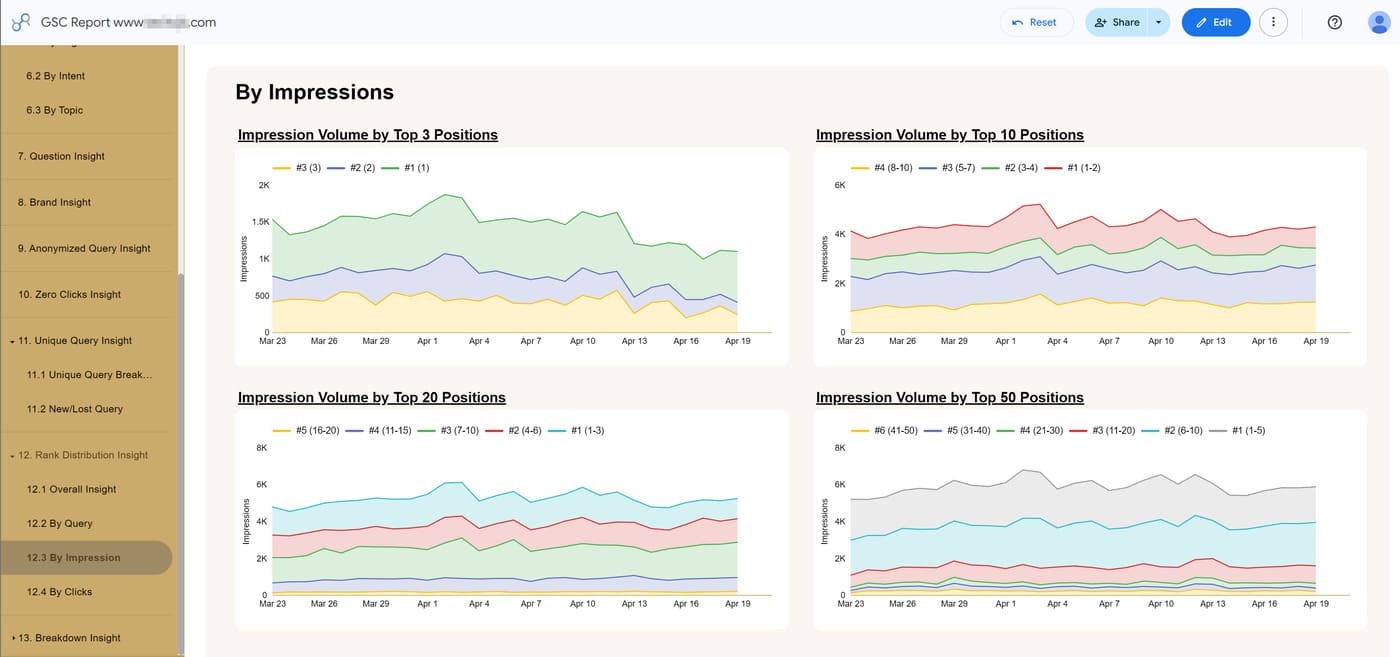Open the three-dot more options menu
The height and width of the screenshot is (657, 1400).
(1273, 22)
